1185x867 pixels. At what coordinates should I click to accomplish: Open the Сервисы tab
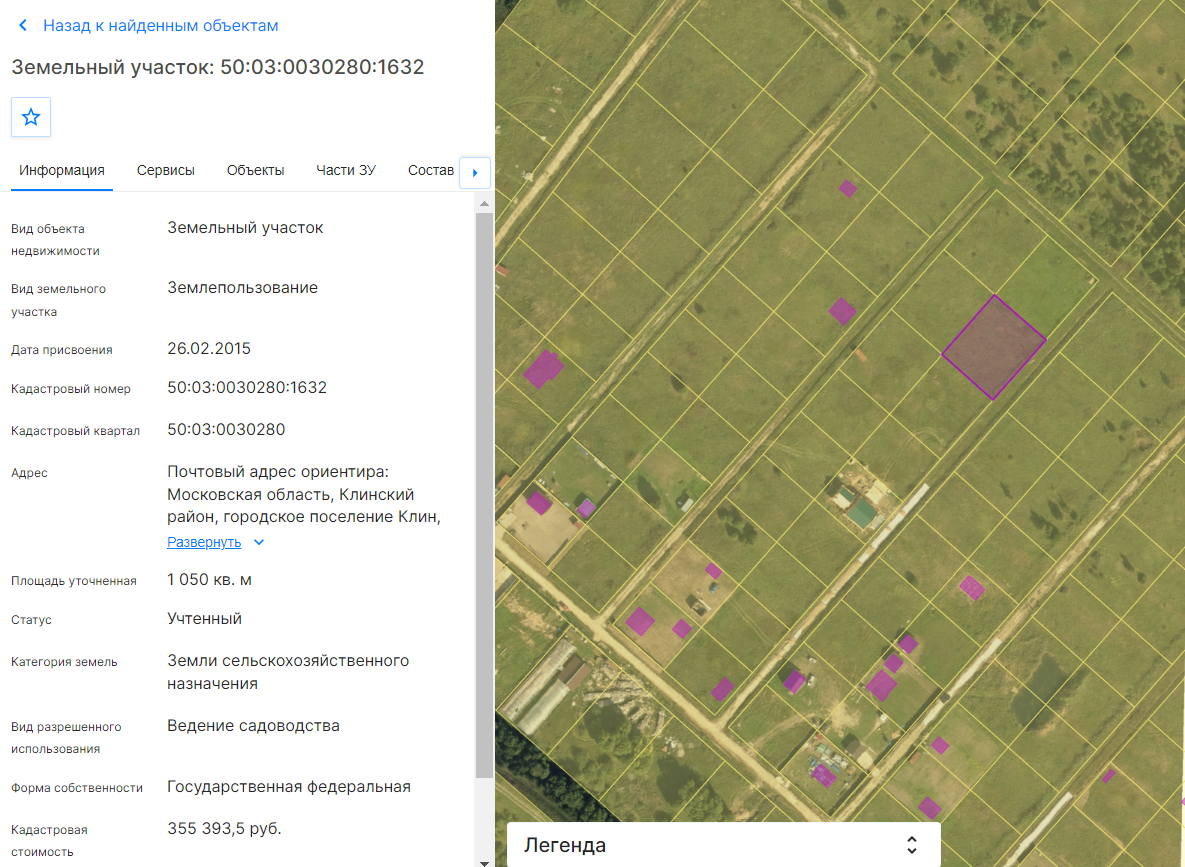[166, 170]
